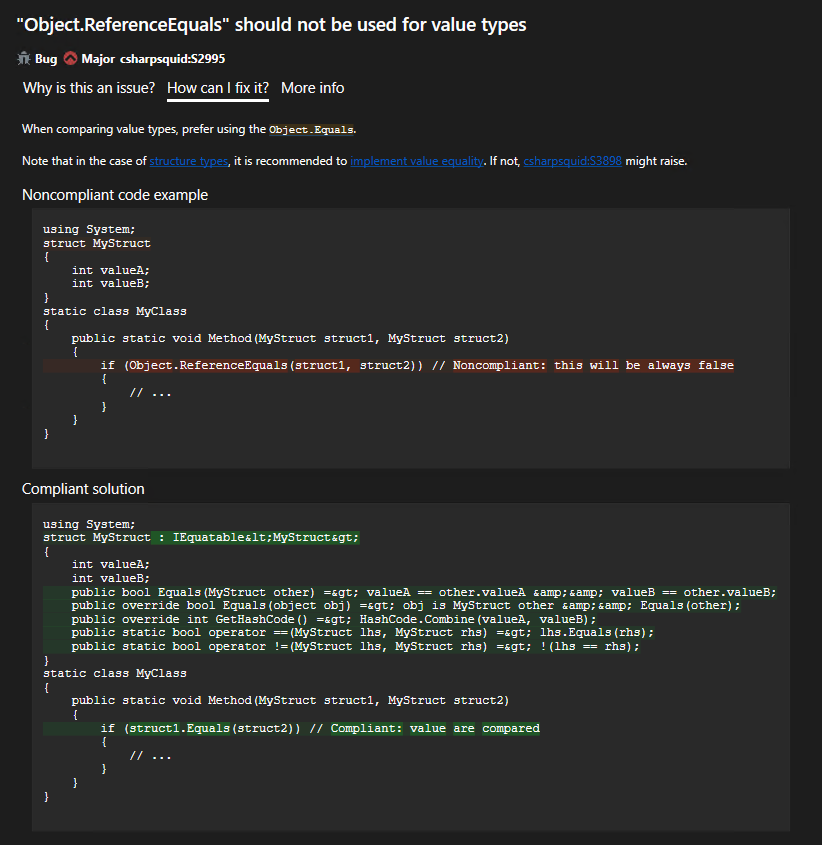
Task: Open the csharpsquid:S3898 rule link
Action: (572, 161)
